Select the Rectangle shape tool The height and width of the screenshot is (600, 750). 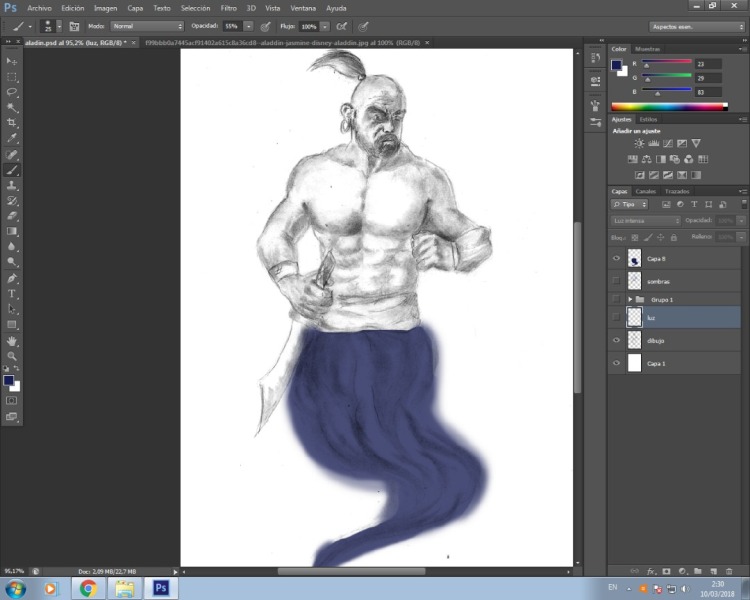(x=12, y=324)
